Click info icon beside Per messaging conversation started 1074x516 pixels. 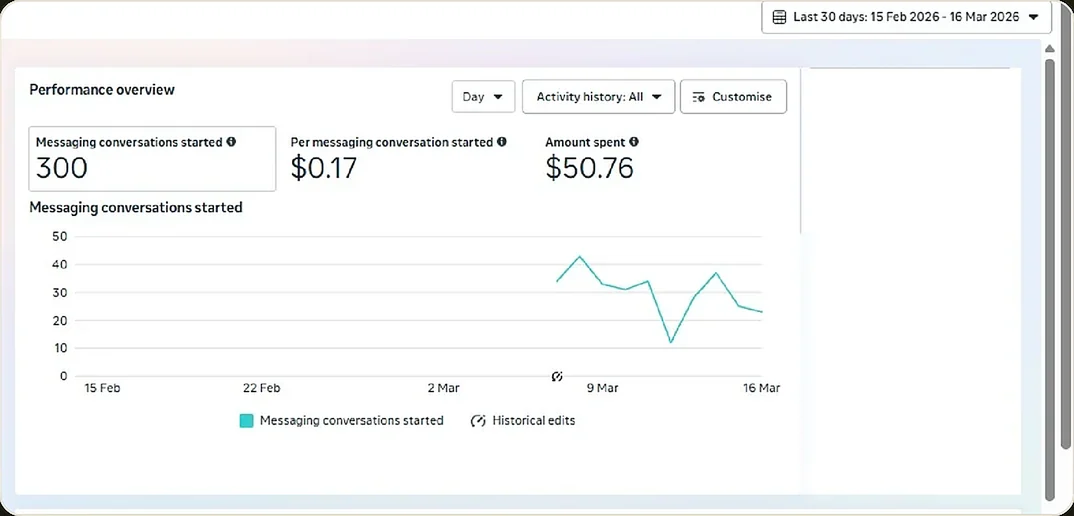click(501, 142)
